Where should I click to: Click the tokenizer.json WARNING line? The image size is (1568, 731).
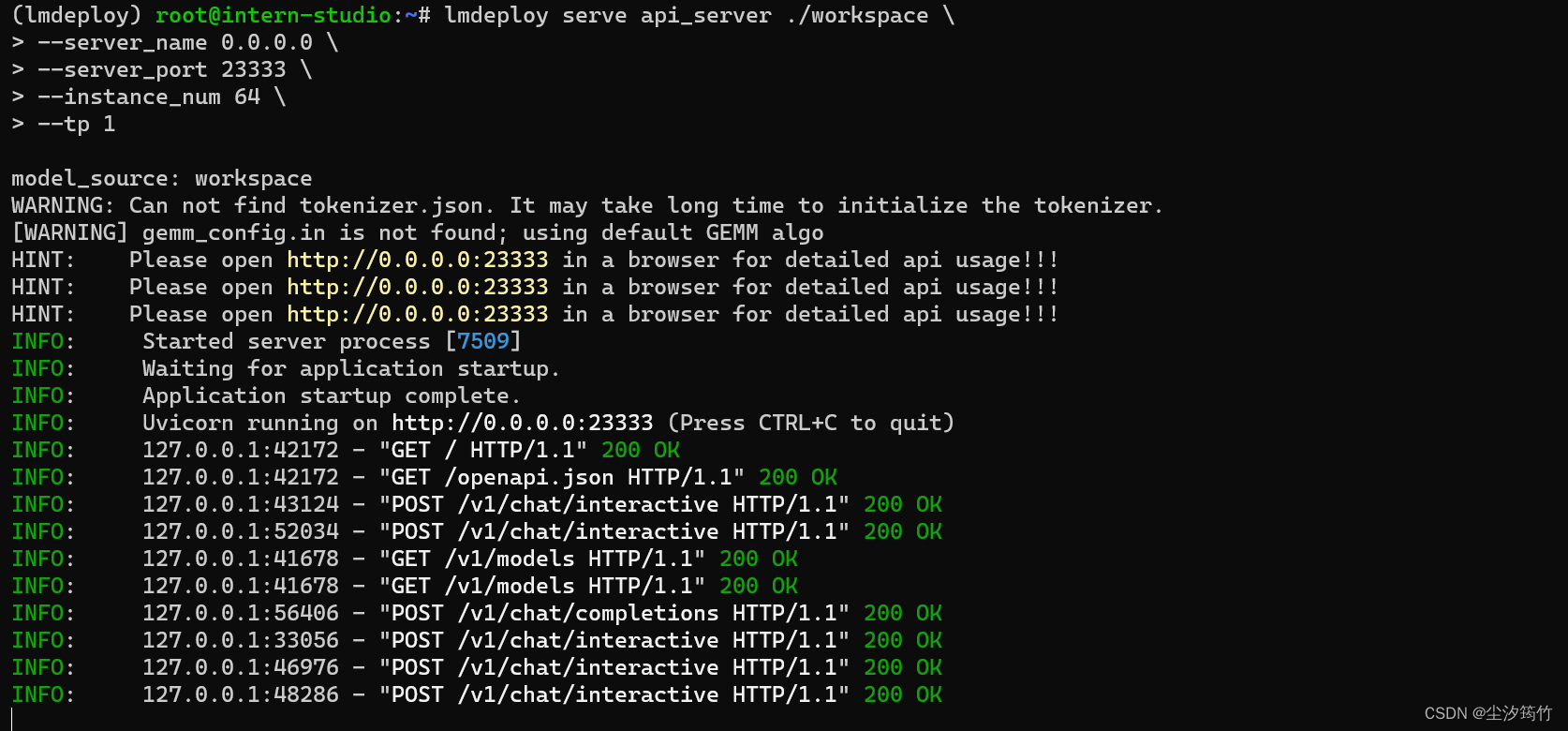pos(586,205)
